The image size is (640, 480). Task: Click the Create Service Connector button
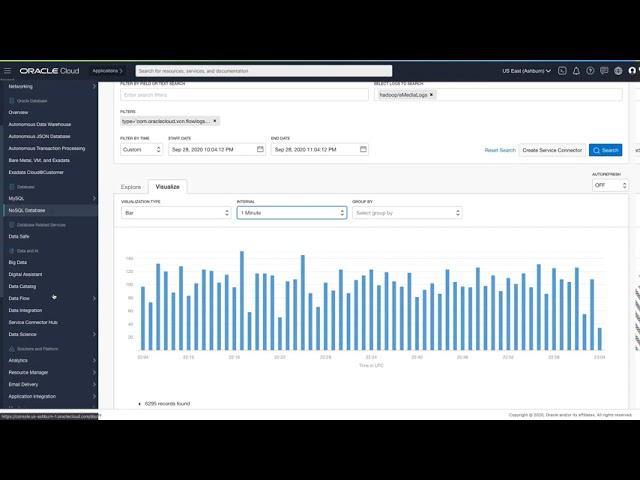[x=552, y=150]
